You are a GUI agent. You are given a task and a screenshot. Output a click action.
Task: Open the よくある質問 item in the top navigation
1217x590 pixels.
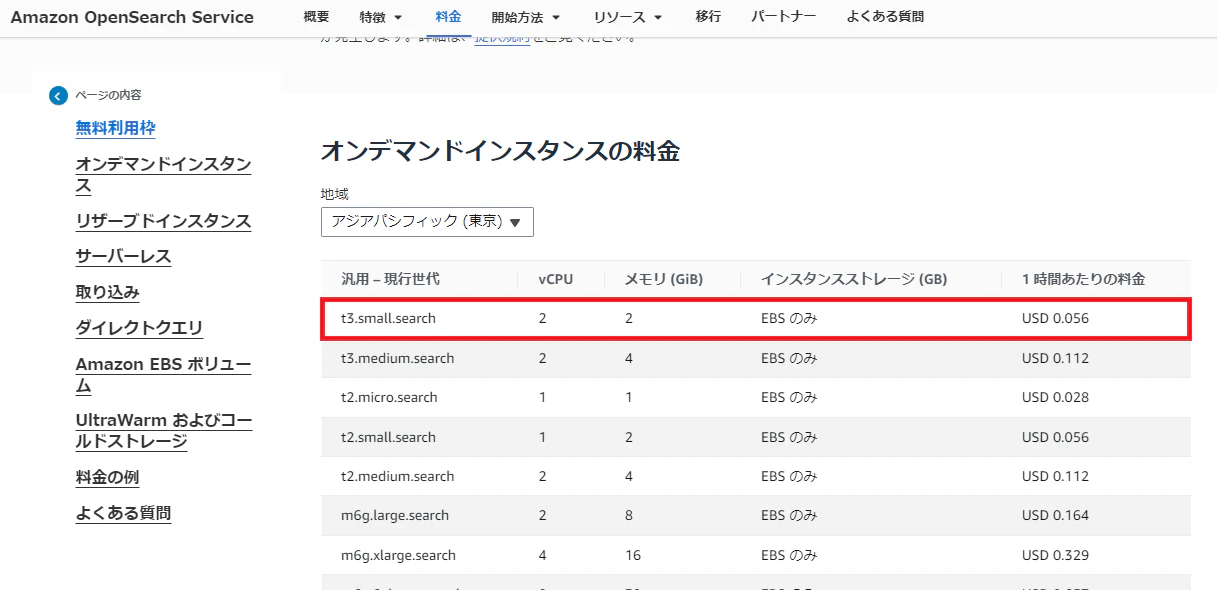point(885,17)
